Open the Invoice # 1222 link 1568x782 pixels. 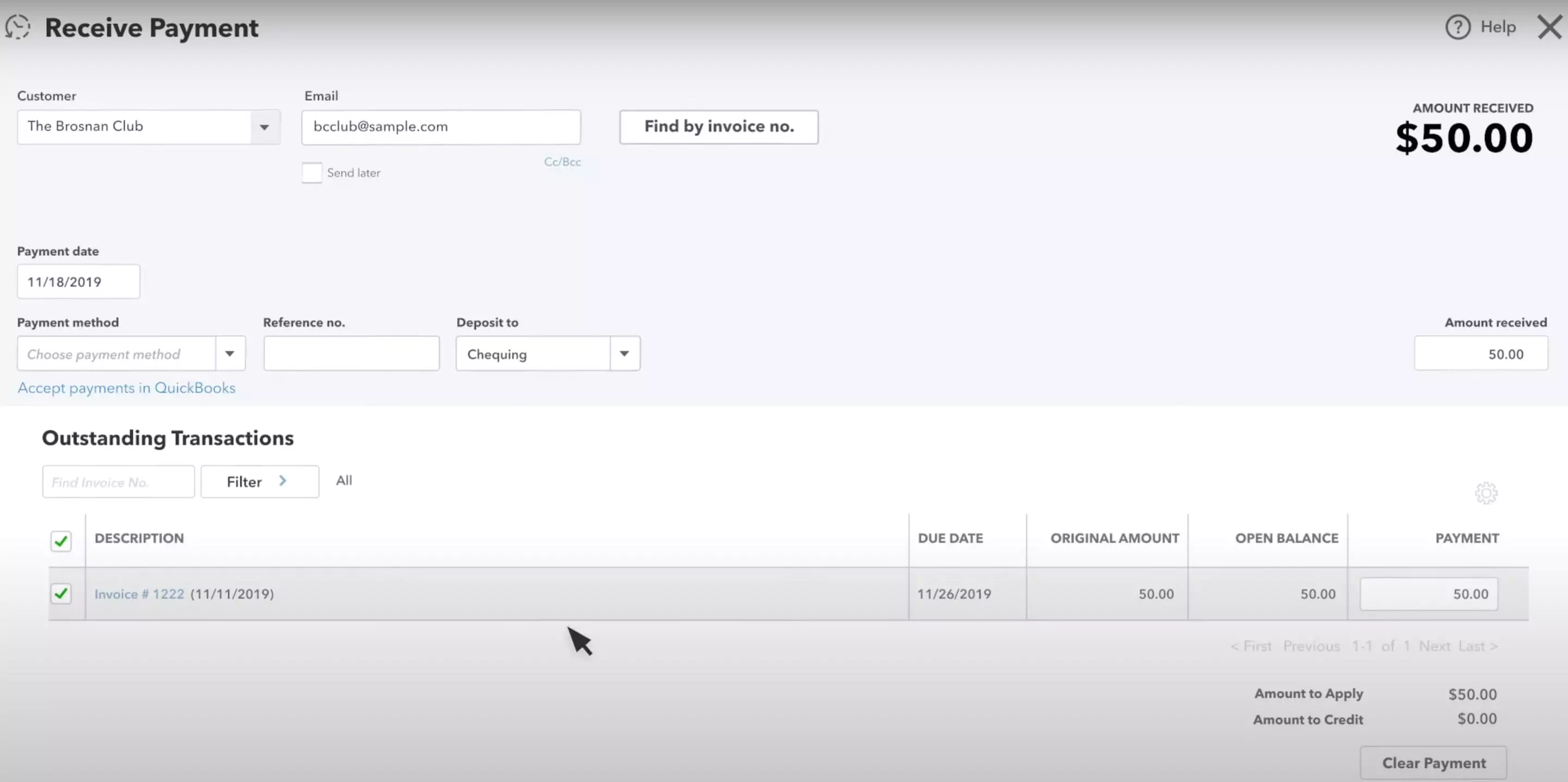139,594
